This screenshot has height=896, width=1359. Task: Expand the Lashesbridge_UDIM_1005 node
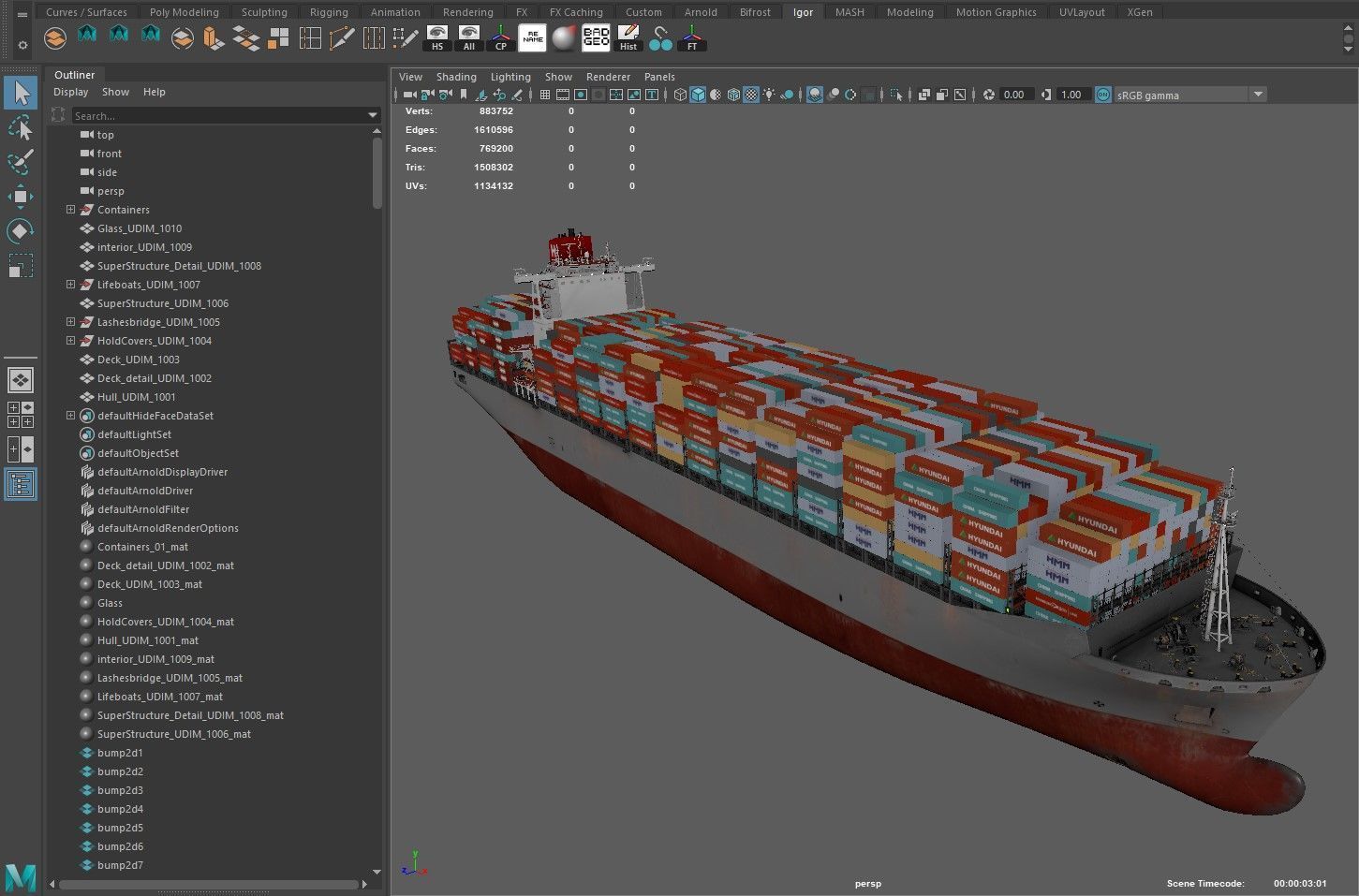click(x=70, y=322)
